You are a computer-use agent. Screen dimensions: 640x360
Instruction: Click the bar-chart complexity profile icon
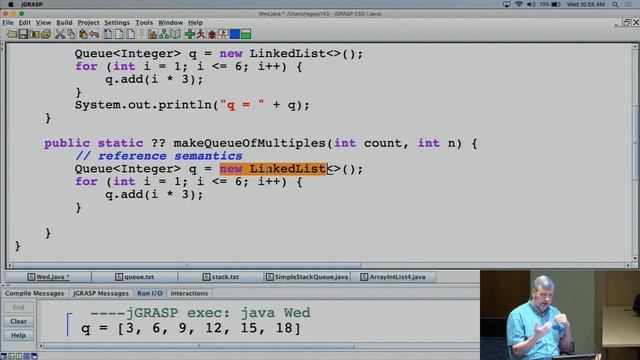pos(153,34)
